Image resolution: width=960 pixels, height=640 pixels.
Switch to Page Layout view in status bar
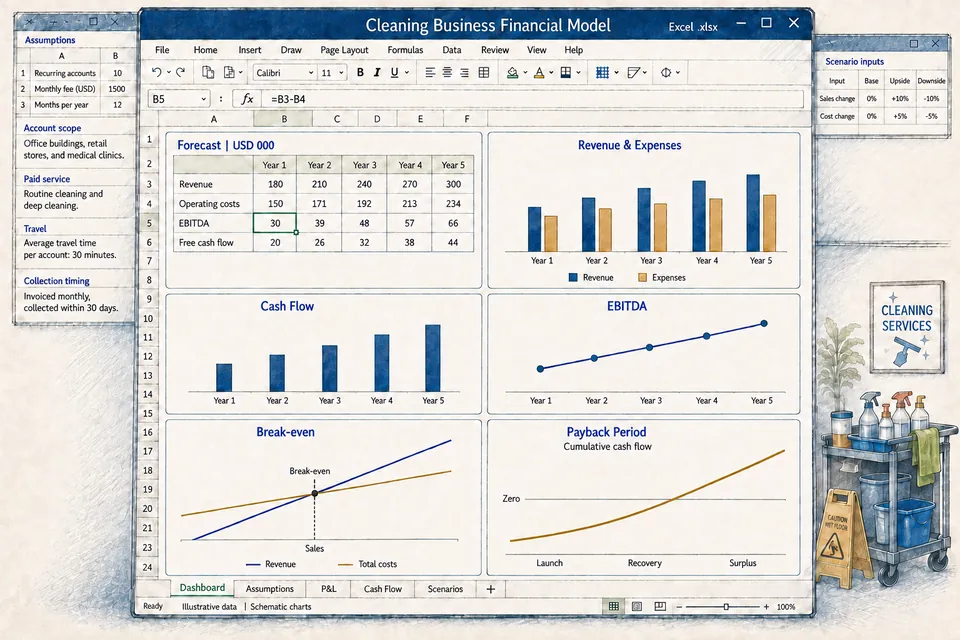tap(637, 606)
